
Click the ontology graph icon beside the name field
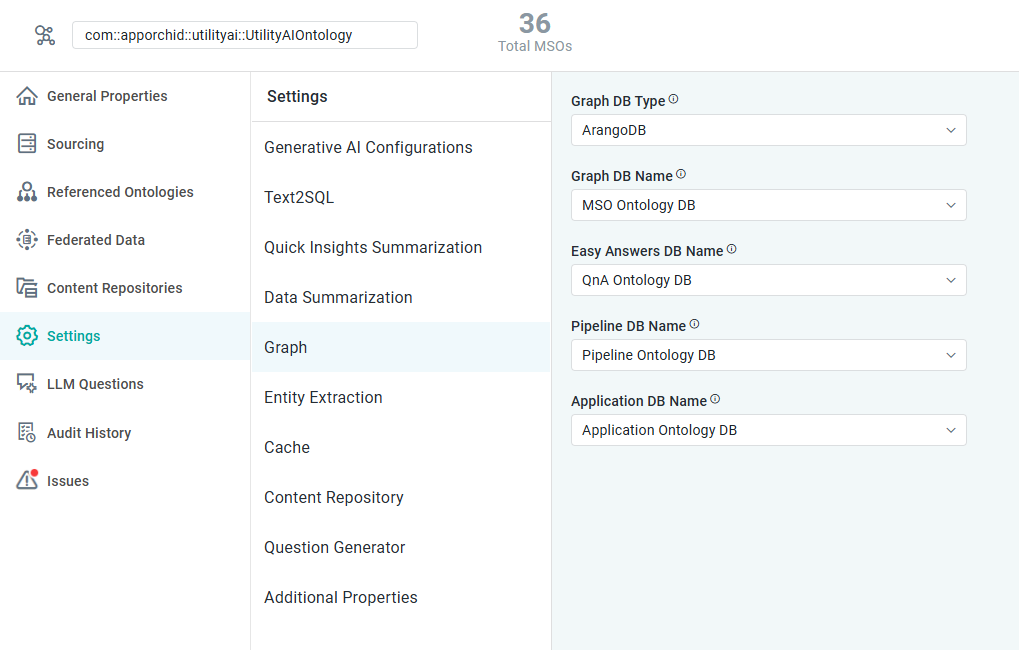tap(45, 36)
